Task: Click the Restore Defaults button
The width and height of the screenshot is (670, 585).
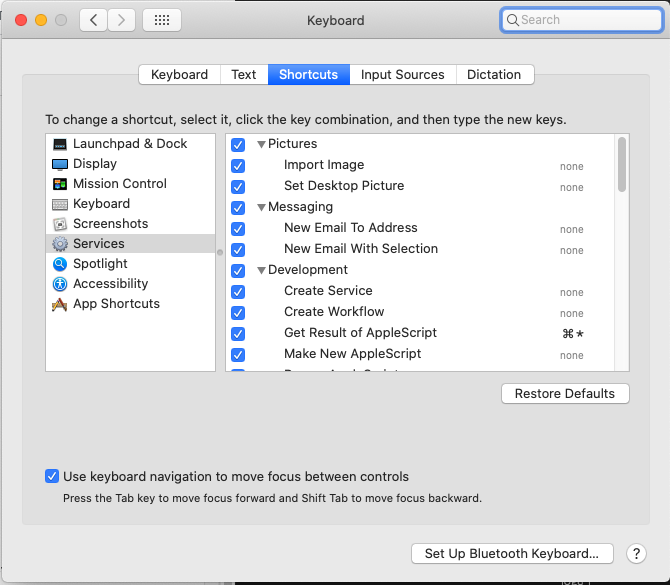Action: pyautogui.click(x=565, y=393)
